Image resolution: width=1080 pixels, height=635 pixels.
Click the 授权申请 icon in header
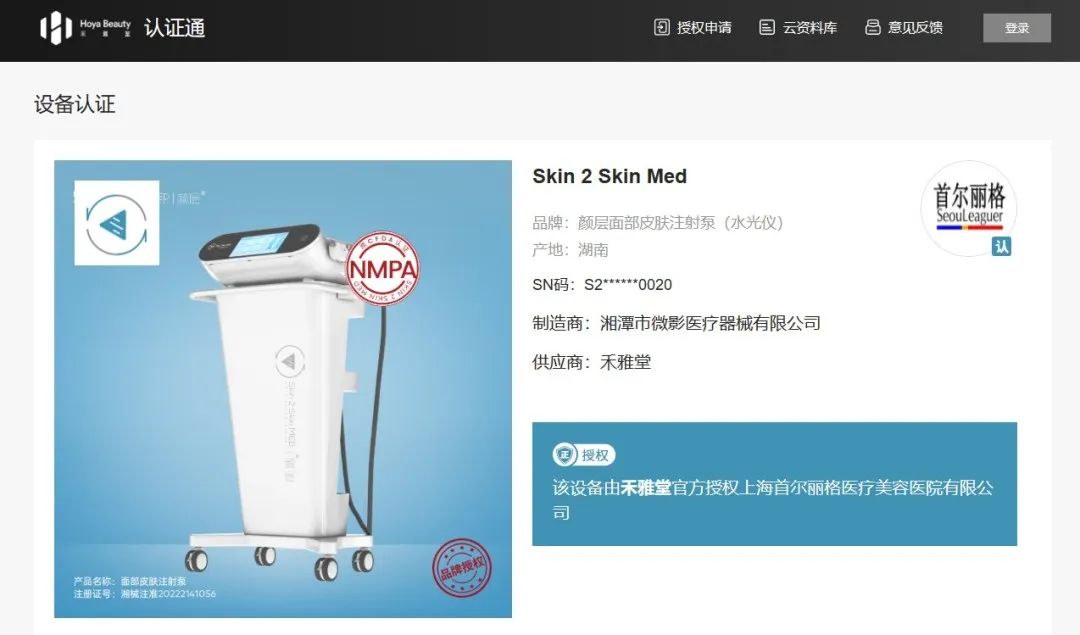point(661,28)
